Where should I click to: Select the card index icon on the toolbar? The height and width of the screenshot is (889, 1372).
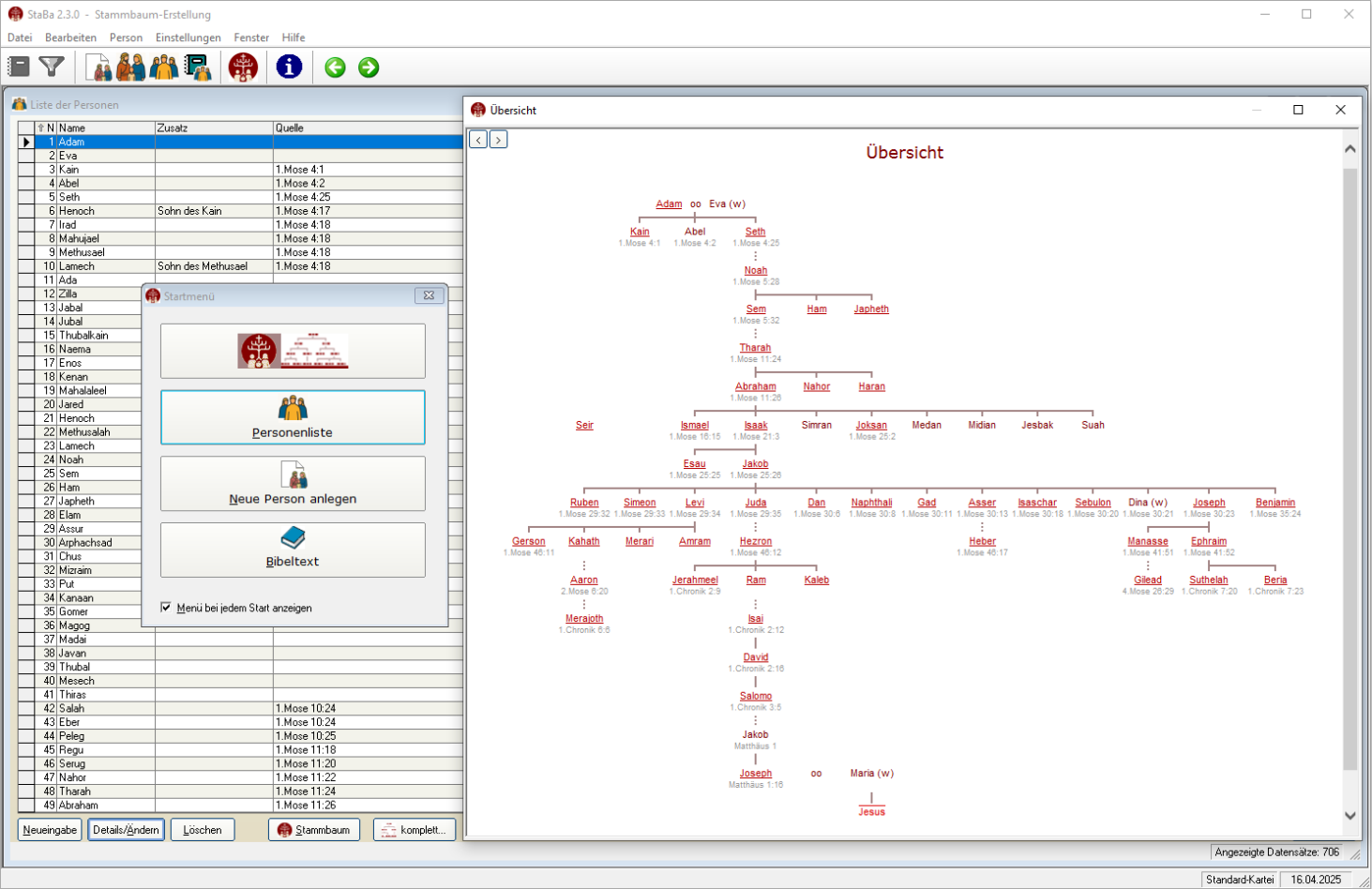pos(18,67)
